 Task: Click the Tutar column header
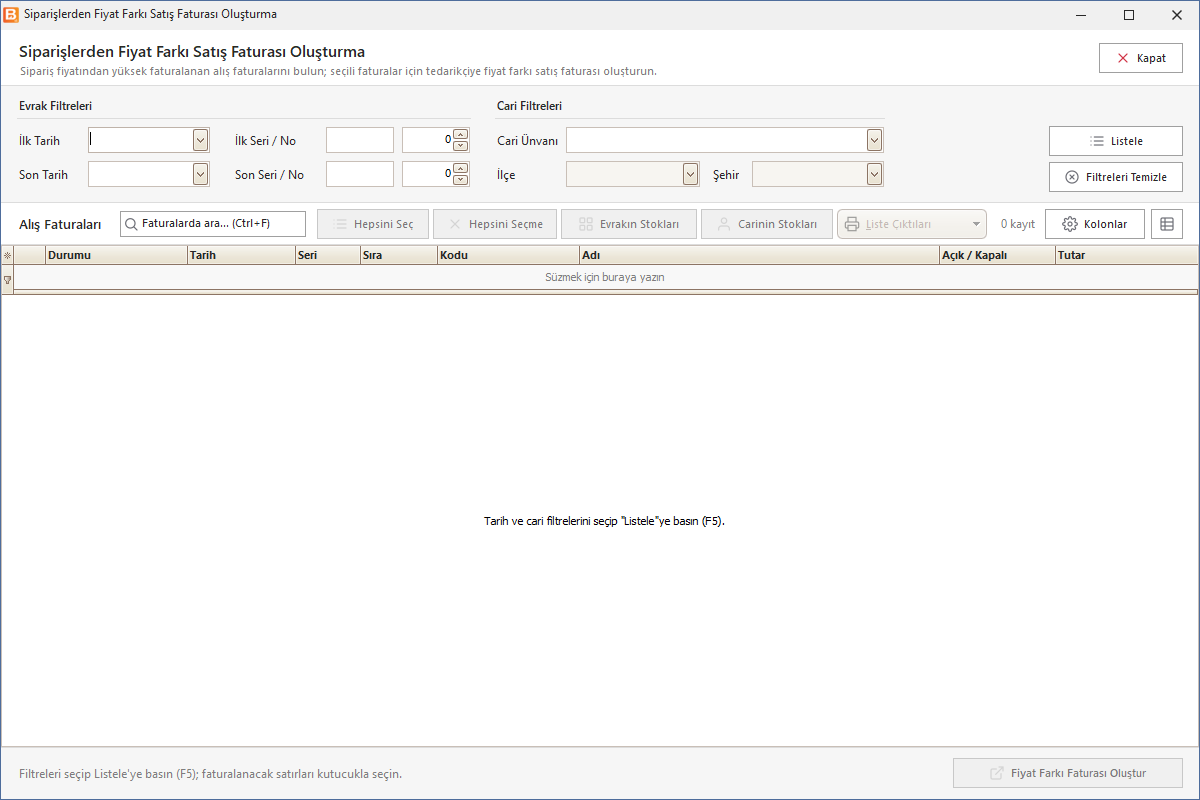(x=1127, y=255)
